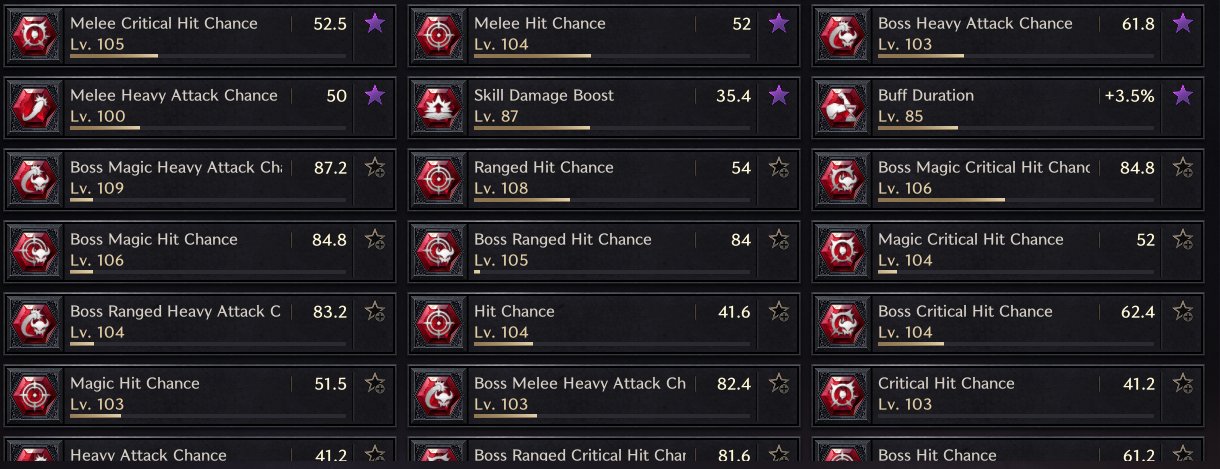Click the Boss Heavy Attack Chance icon

point(843,35)
